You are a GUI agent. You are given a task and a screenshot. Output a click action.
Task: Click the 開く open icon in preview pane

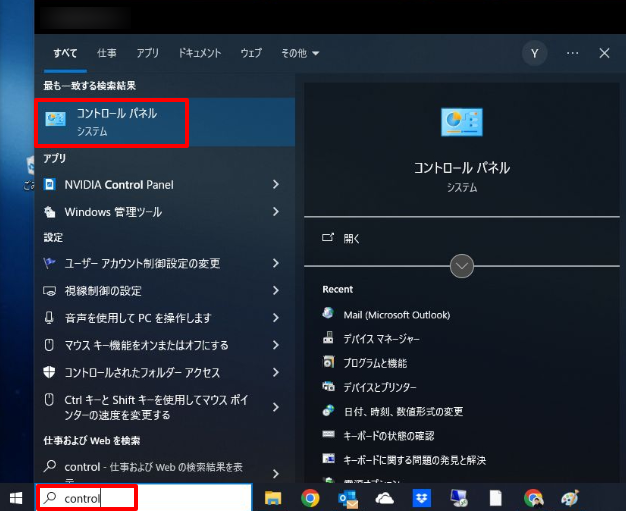[x=328, y=238]
